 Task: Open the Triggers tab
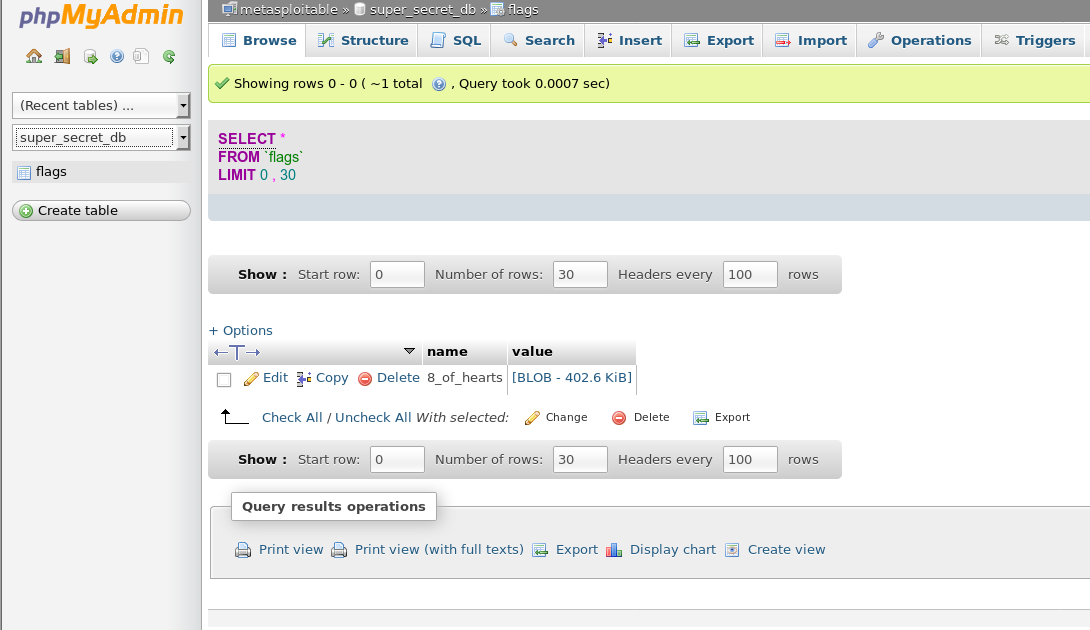pos(1034,40)
